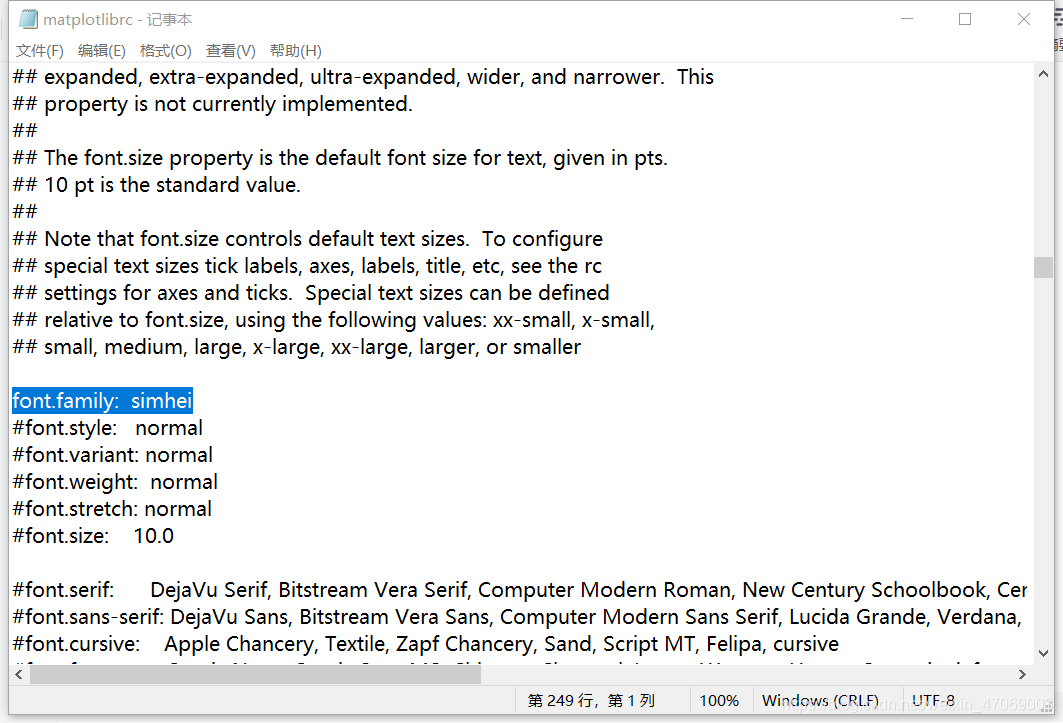Place cursor in the #font.size: 10.0 line

pyautogui.click(x=93, y=536)
